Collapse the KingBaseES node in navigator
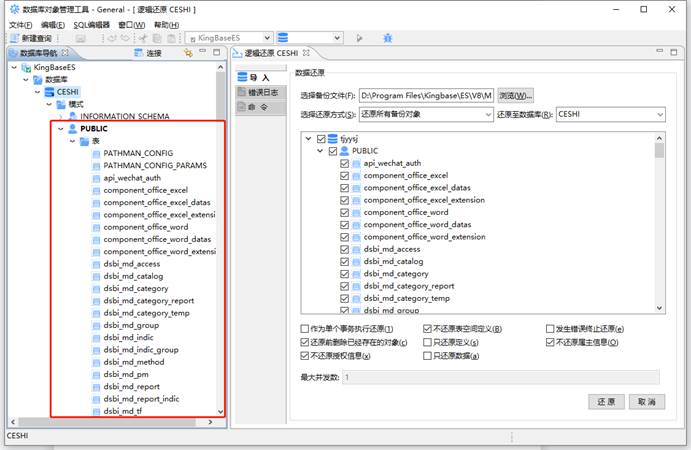This screenshot has width=691, height=450. click(x=14, y=67)
